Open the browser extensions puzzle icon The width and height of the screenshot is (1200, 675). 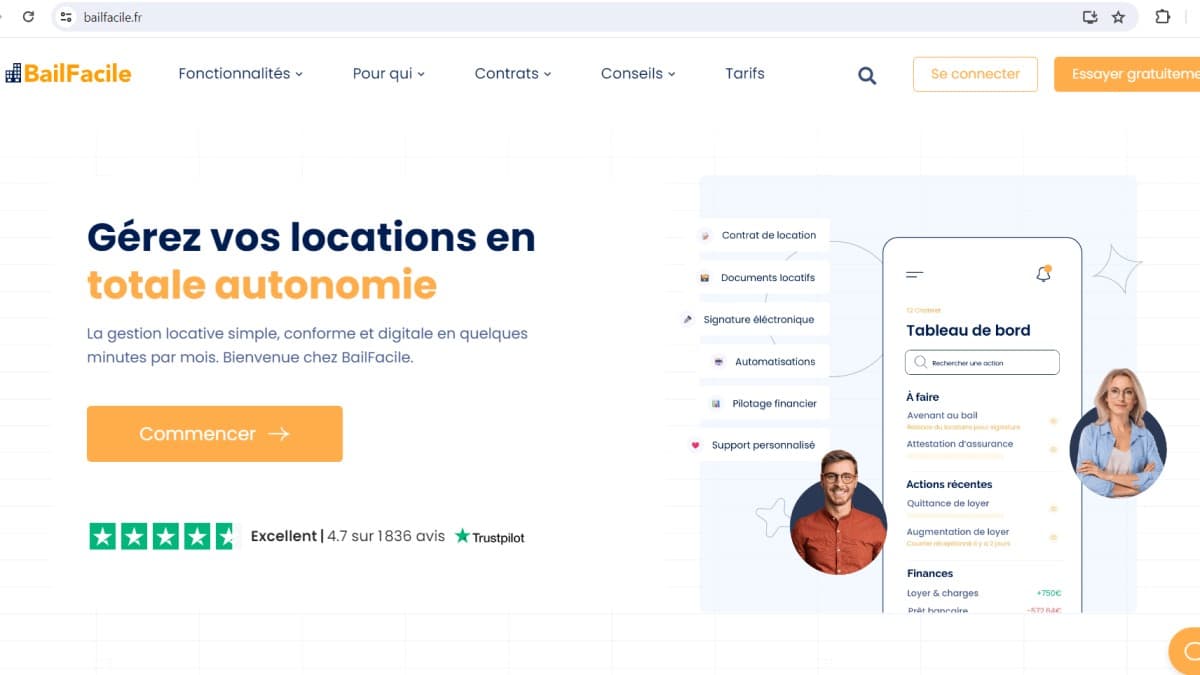pos(1162,17)
